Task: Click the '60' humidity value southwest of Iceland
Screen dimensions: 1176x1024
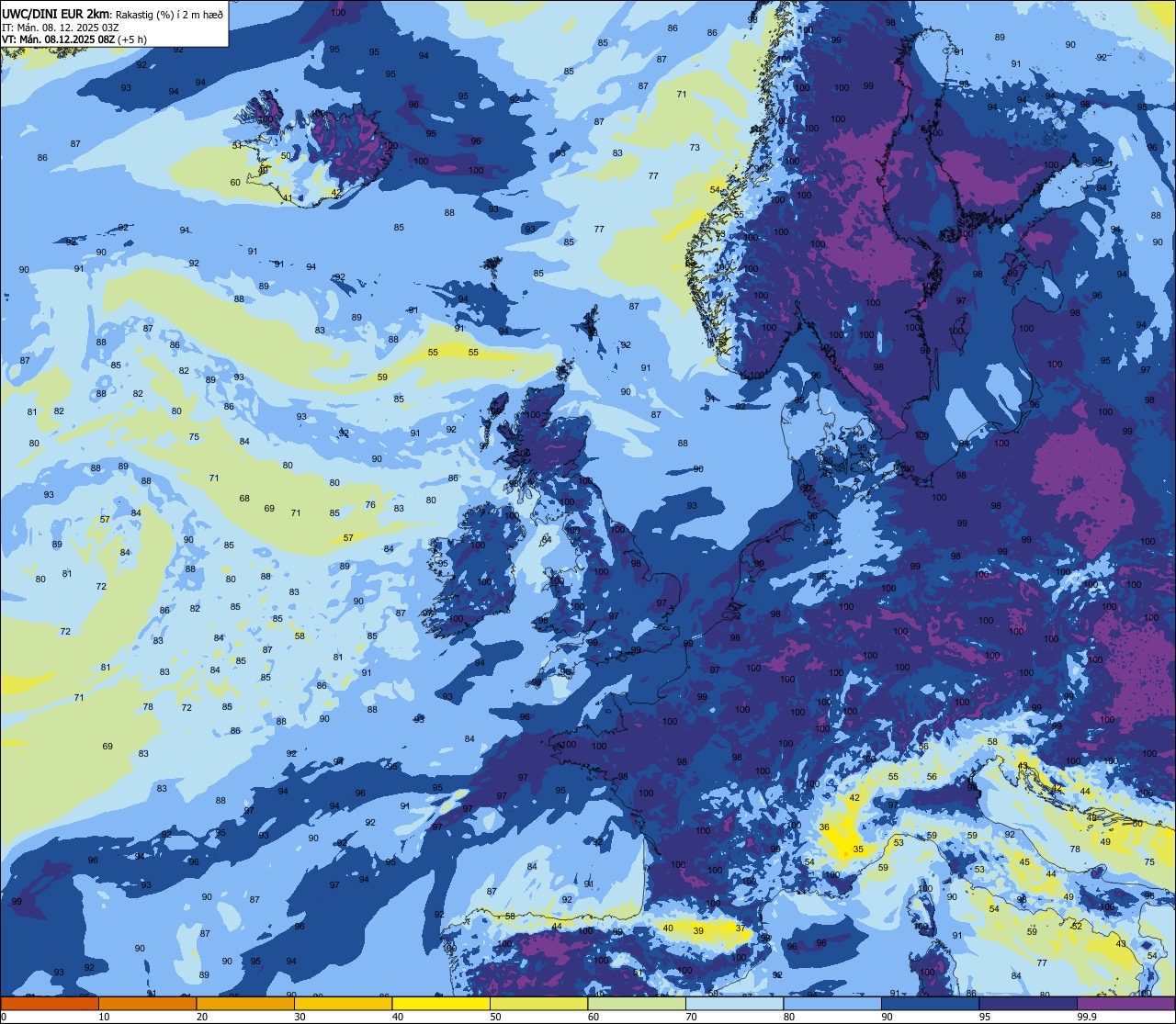Action: 235,182
